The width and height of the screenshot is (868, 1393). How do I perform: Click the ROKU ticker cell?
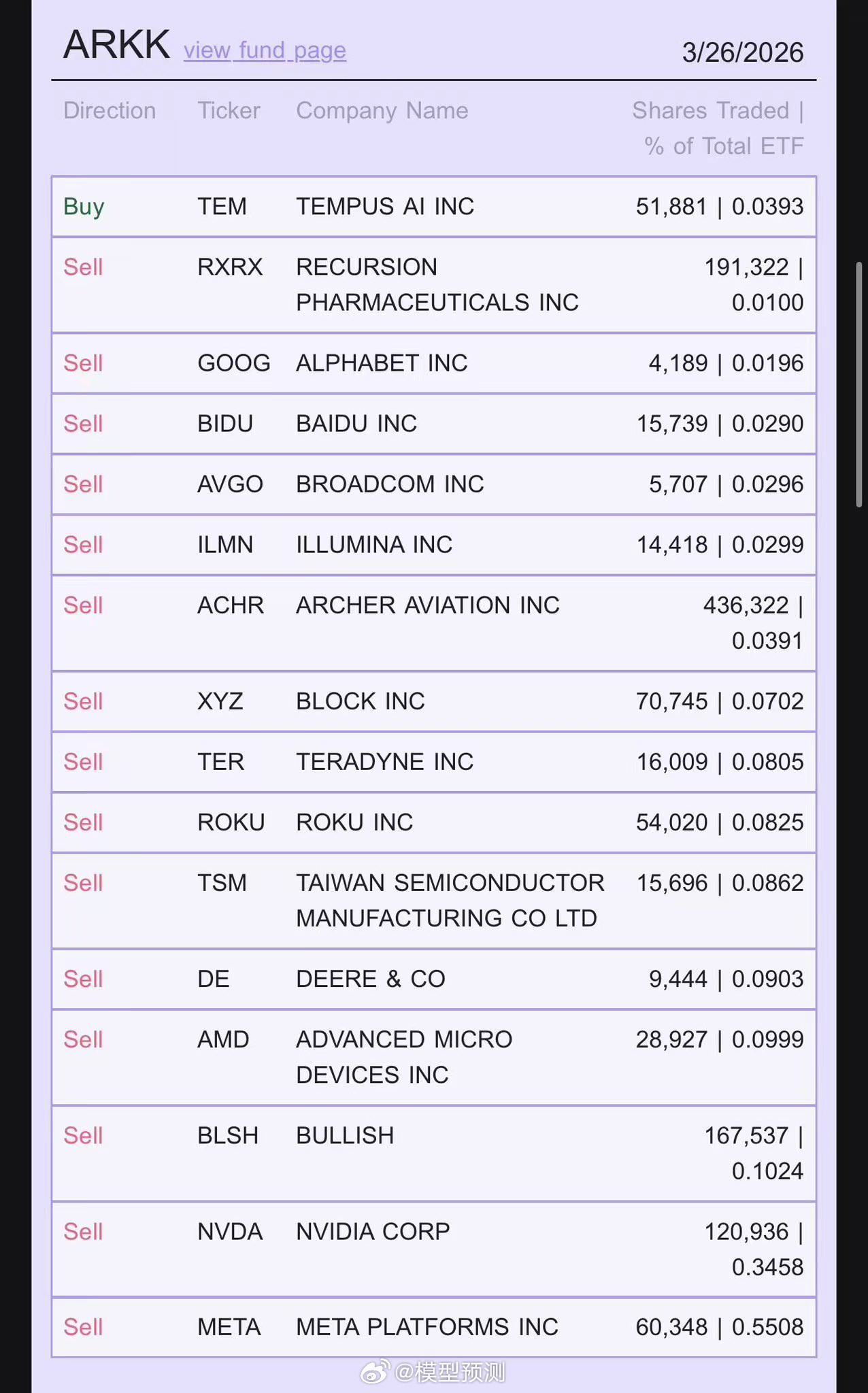point(231,822)
